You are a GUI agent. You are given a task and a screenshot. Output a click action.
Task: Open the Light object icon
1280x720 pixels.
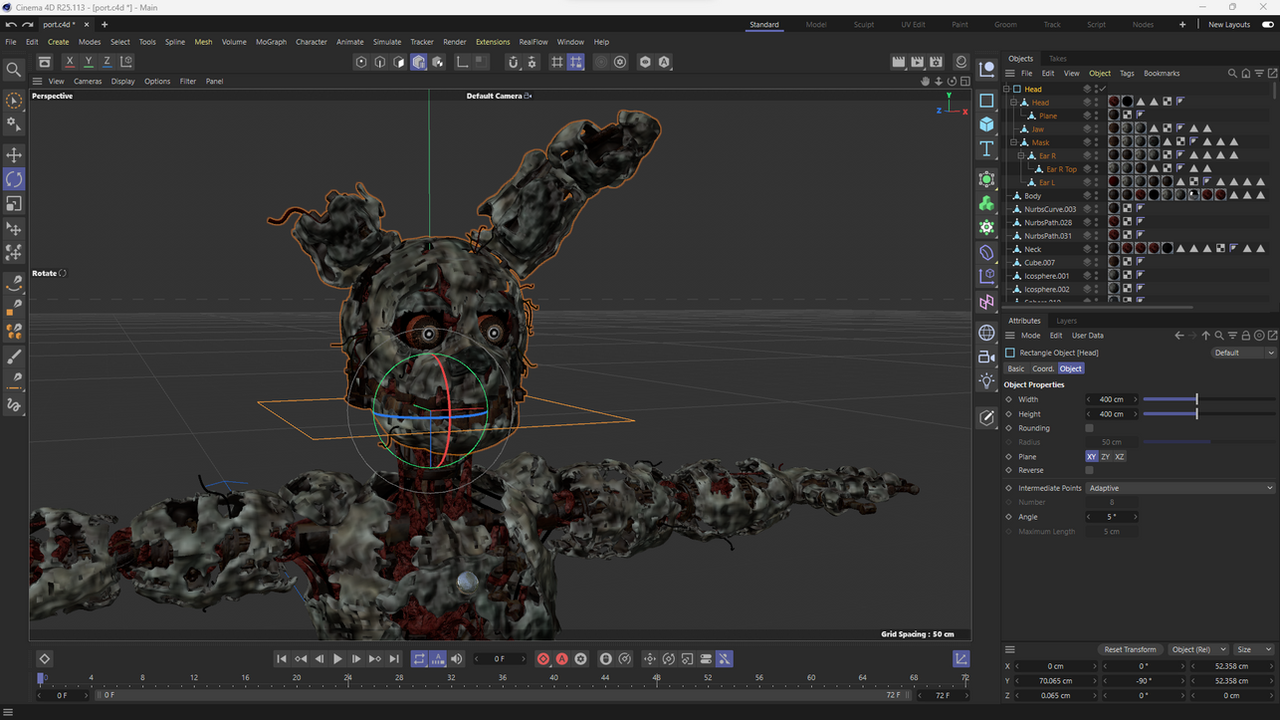(987, 381)
